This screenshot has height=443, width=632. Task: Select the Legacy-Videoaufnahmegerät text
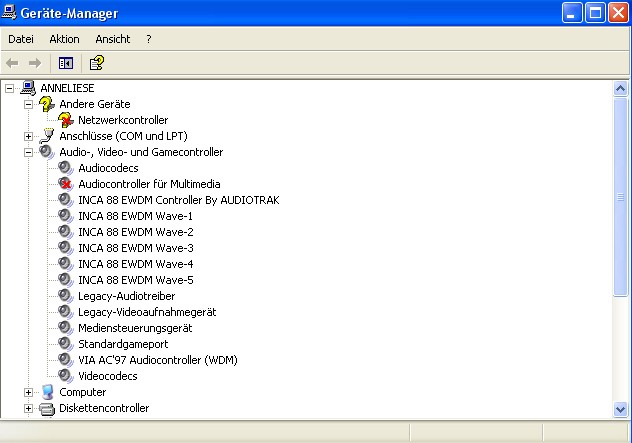pyautogui.click(x=147, y=312)
